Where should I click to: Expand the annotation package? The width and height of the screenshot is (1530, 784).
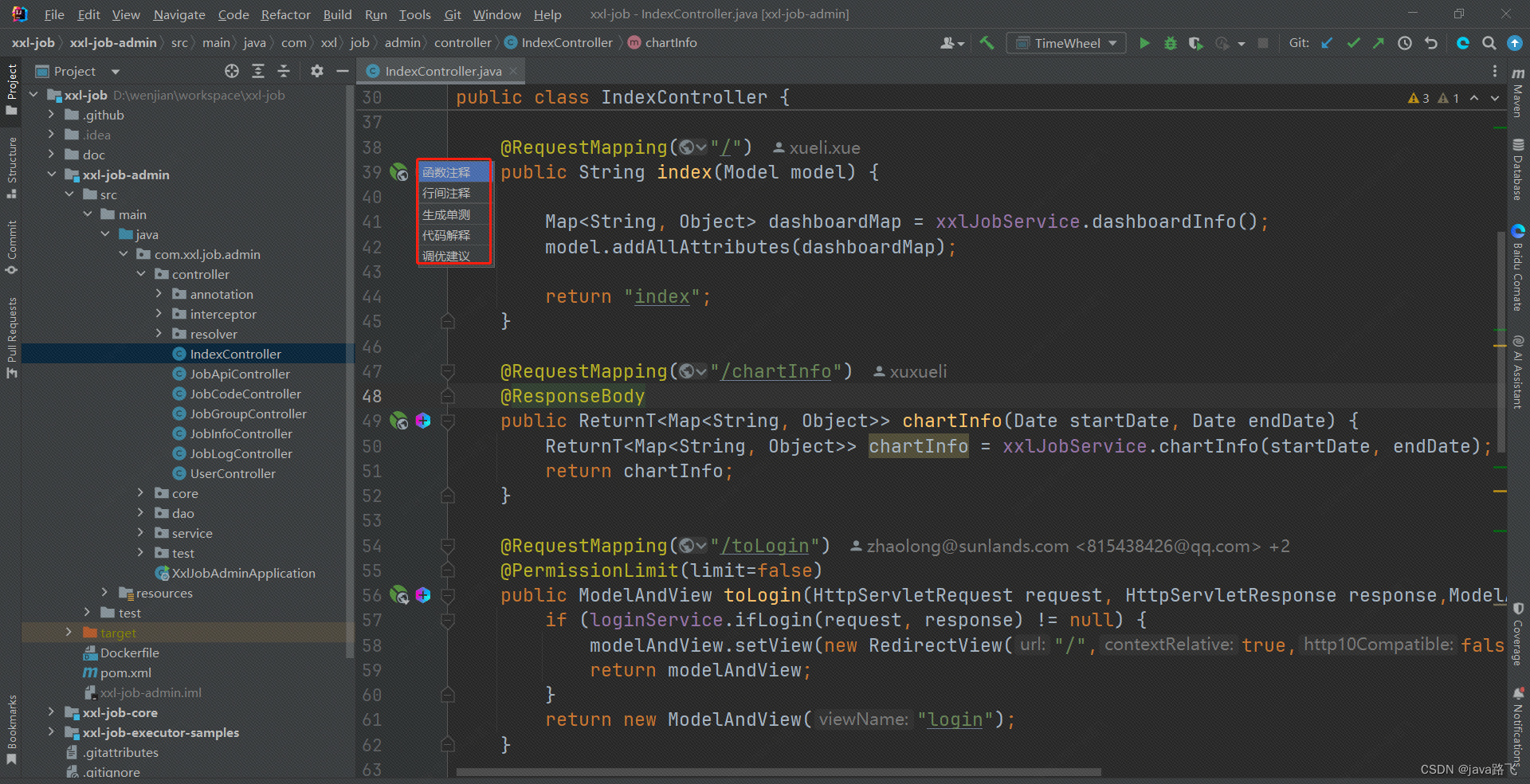pos(159,294)
